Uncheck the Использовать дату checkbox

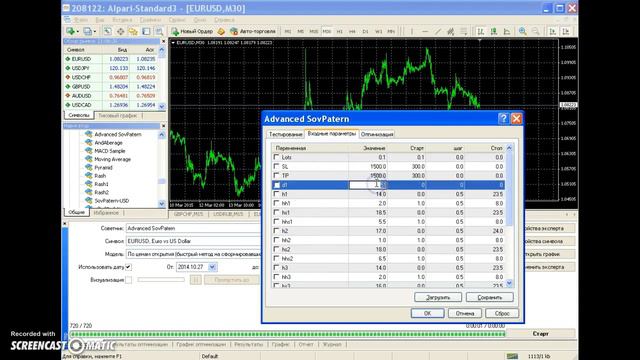point(128,267)
